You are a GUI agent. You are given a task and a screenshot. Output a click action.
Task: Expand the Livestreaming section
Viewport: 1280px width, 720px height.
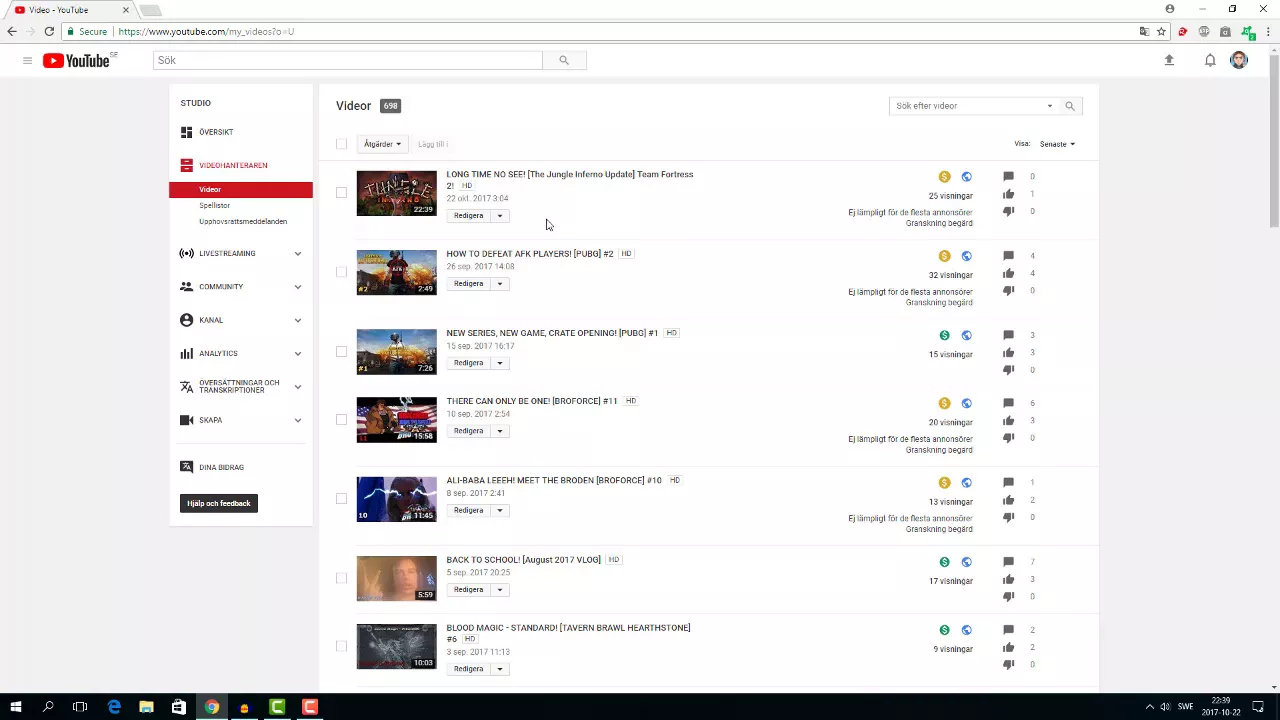click(x=297, y=254)
